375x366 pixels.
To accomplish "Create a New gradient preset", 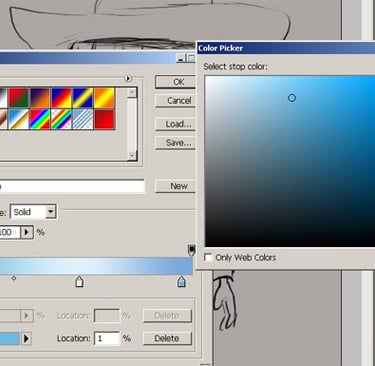I will coord(175,186).
